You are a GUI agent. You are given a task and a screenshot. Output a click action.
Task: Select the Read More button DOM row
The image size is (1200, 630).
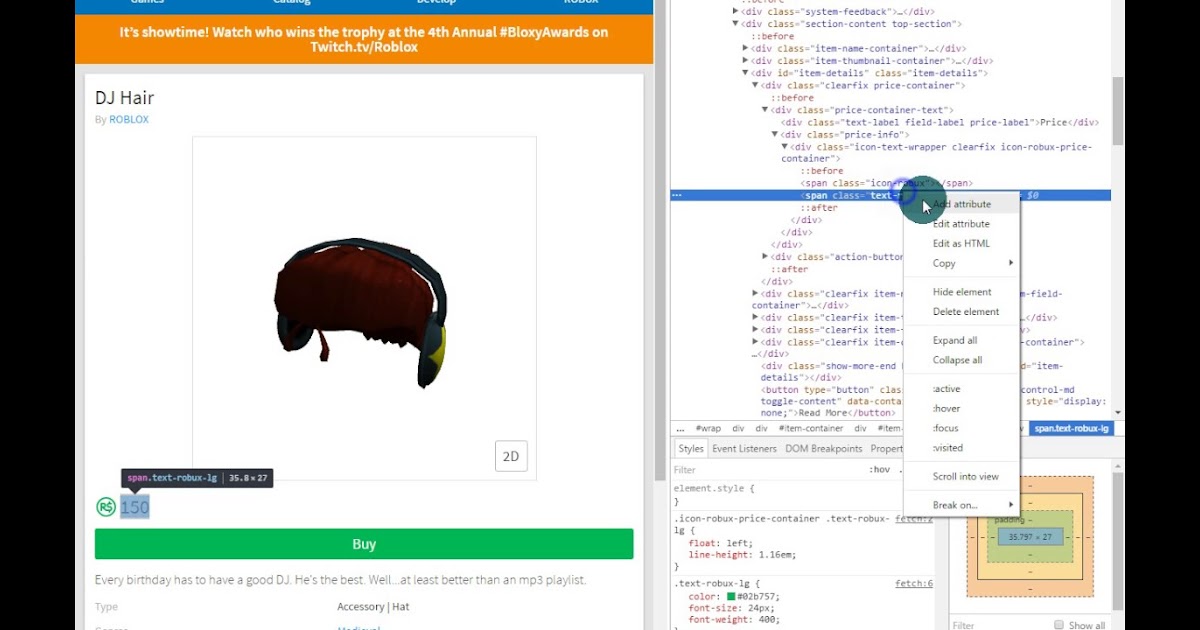click(931, 401)
